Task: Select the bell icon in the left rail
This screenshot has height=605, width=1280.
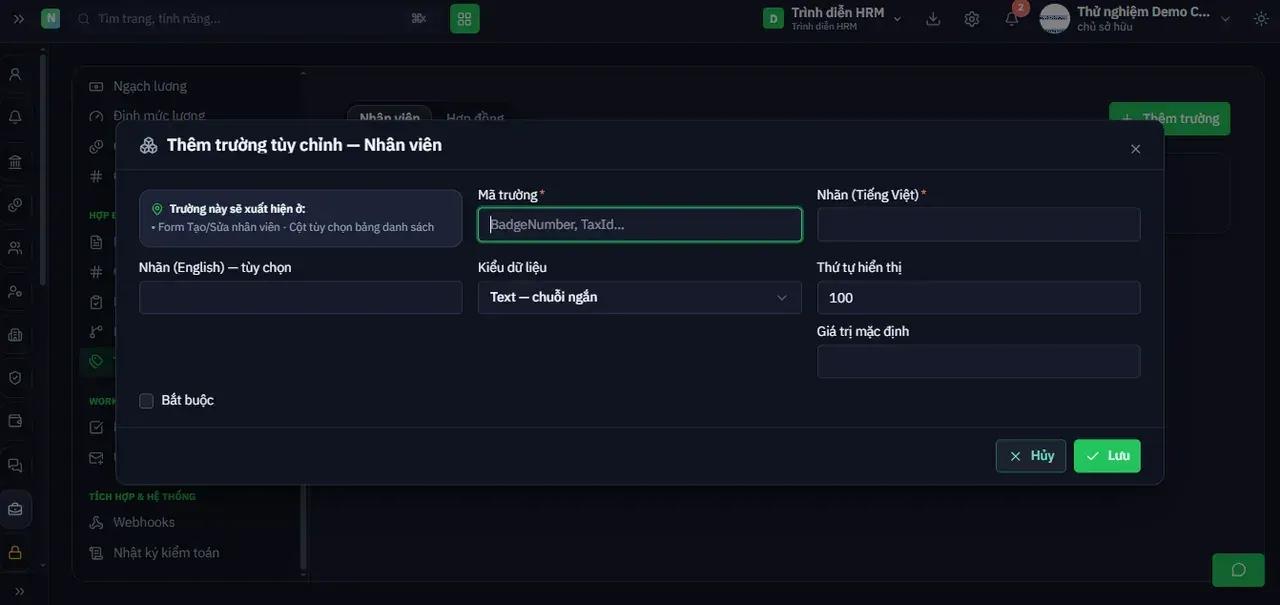Action: 15,118
